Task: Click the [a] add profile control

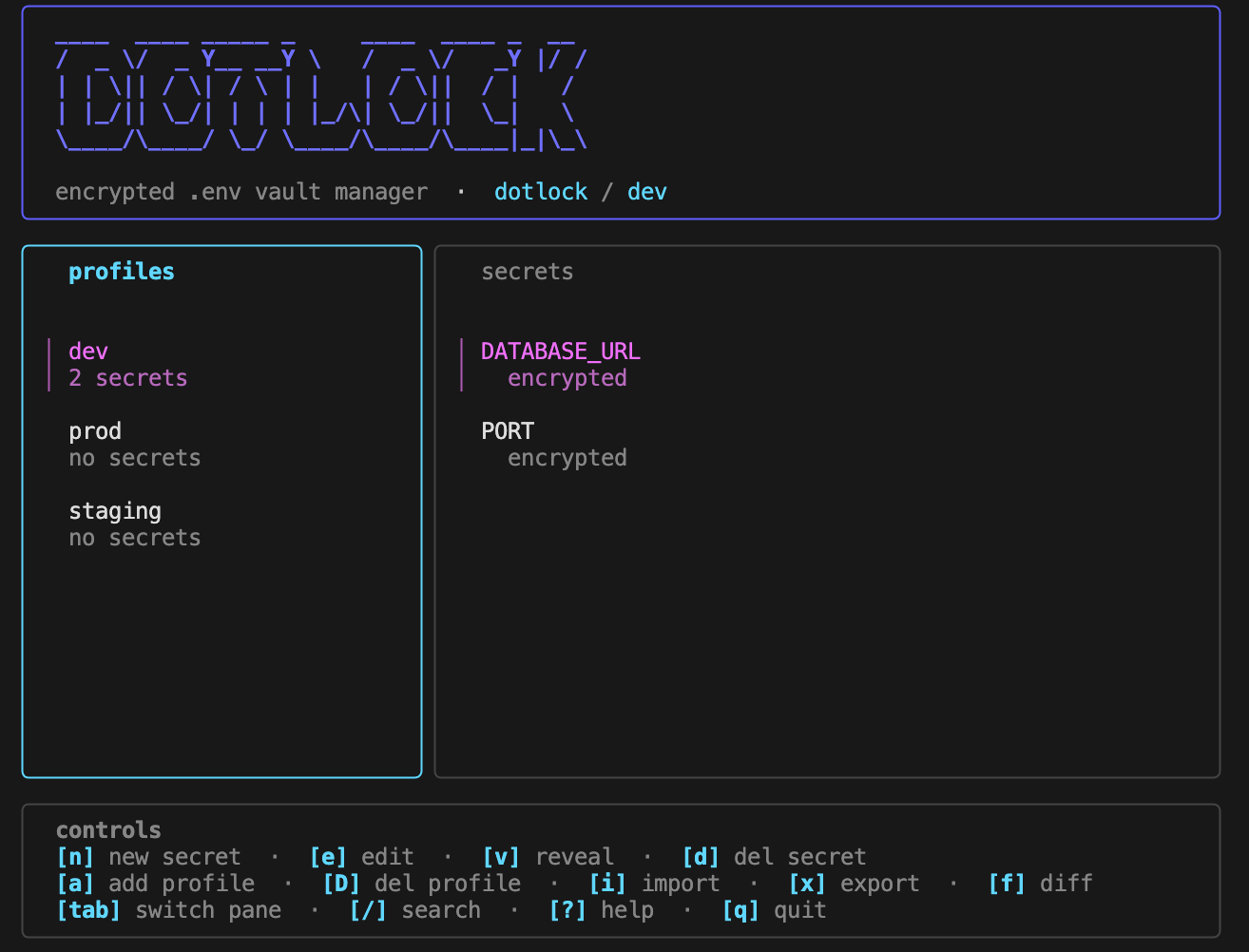Action: tap(155, 884)
